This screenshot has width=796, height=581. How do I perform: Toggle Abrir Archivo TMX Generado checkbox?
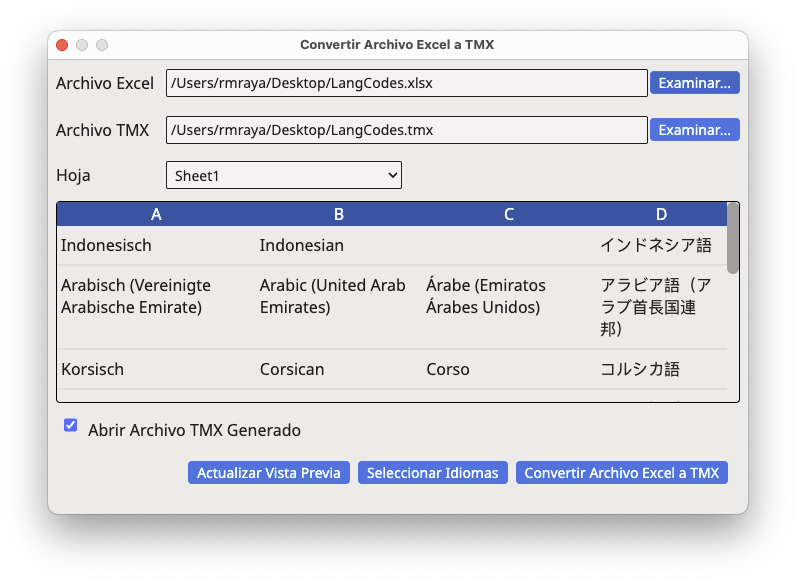[71, 425]
